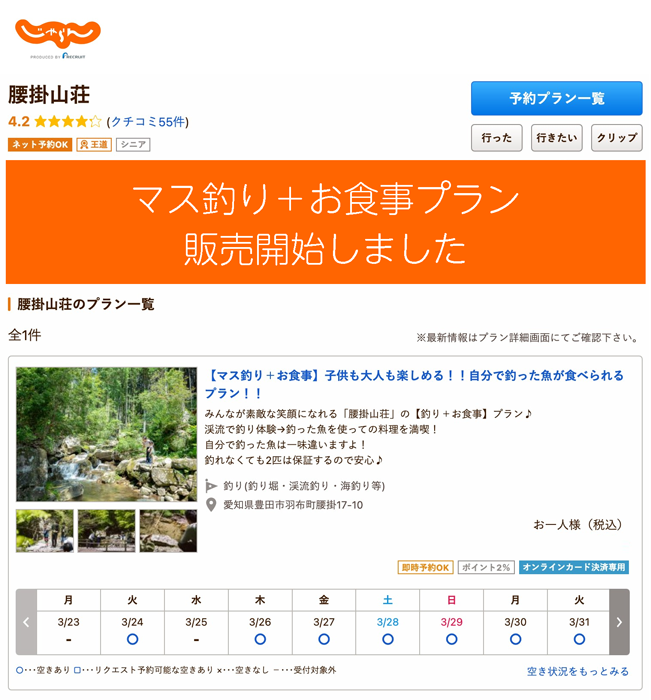This screenshot has height=700, width=651.
Task: Open the 【マス釣り＋お食事】 plan title link
Action: [x=413, y=384]
